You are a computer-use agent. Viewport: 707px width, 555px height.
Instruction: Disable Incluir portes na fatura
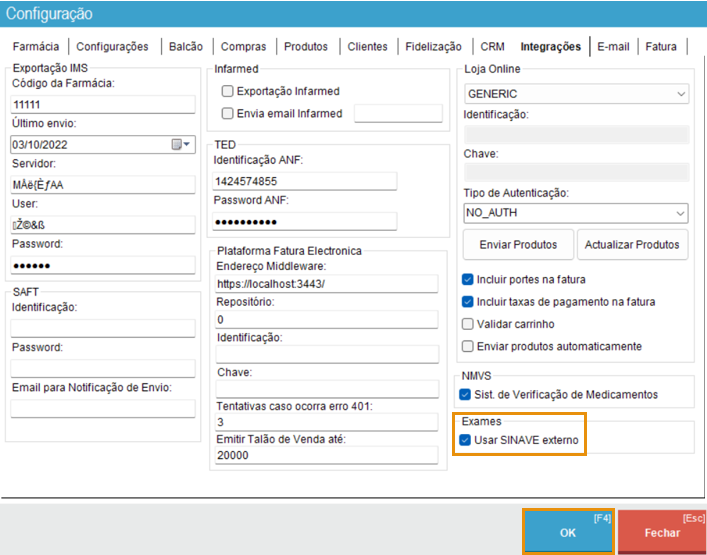point(468,279)
